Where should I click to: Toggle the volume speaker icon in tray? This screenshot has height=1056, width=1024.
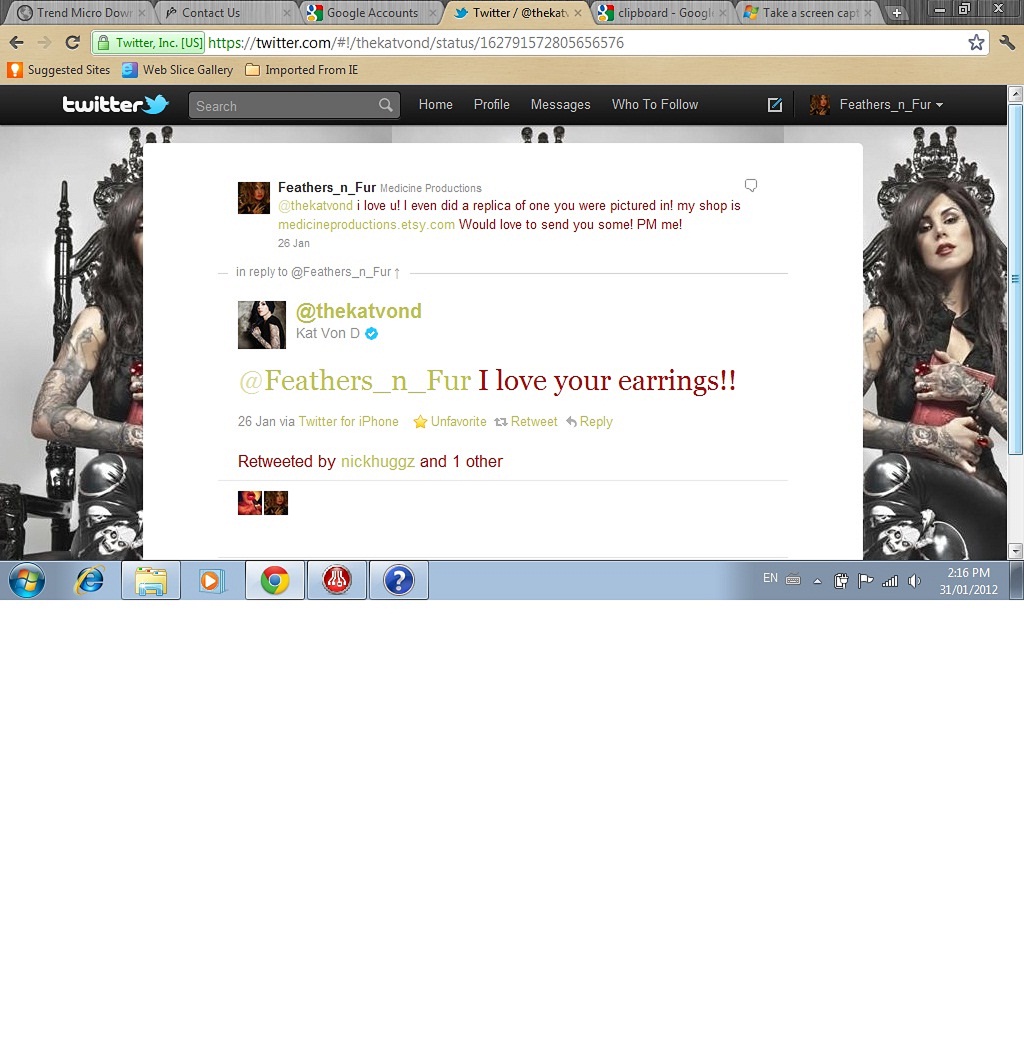[914, 580]
